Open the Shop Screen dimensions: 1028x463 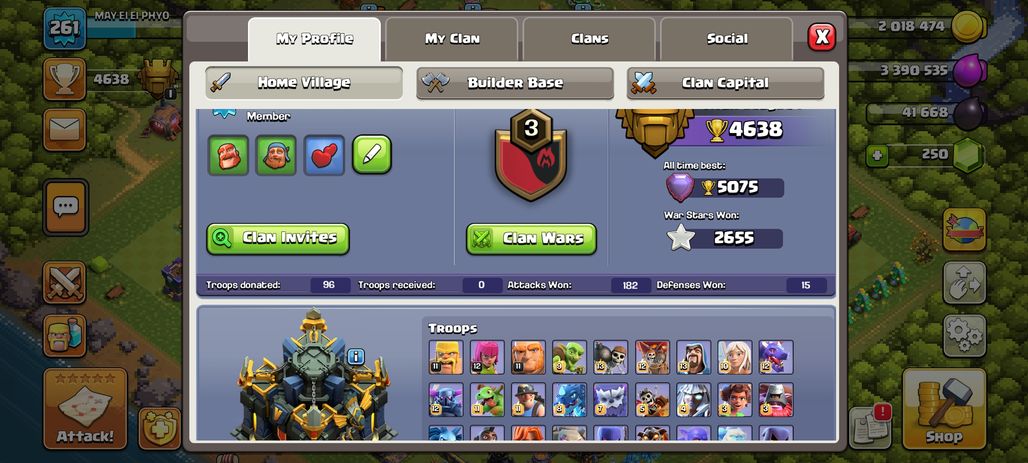click(x=944, y=409)
